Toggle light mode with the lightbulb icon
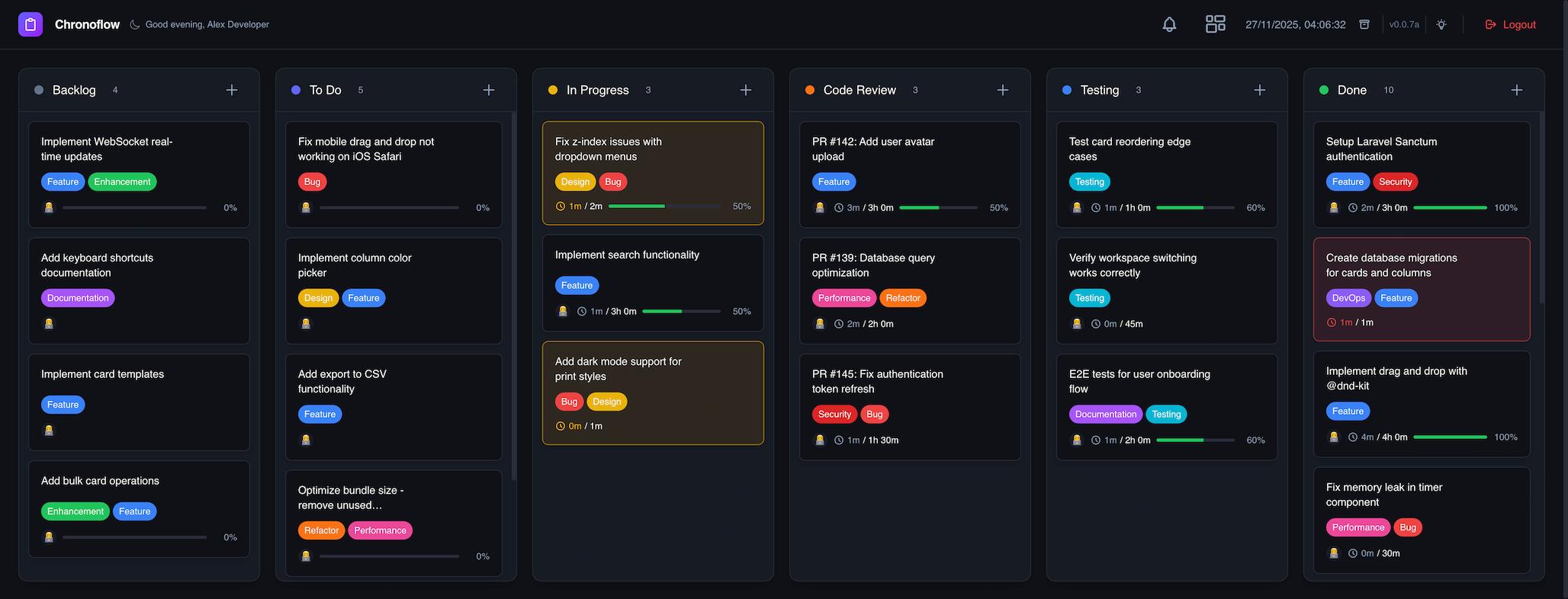This screenshot has width=1568, height=599. (x=1441, y=24)
